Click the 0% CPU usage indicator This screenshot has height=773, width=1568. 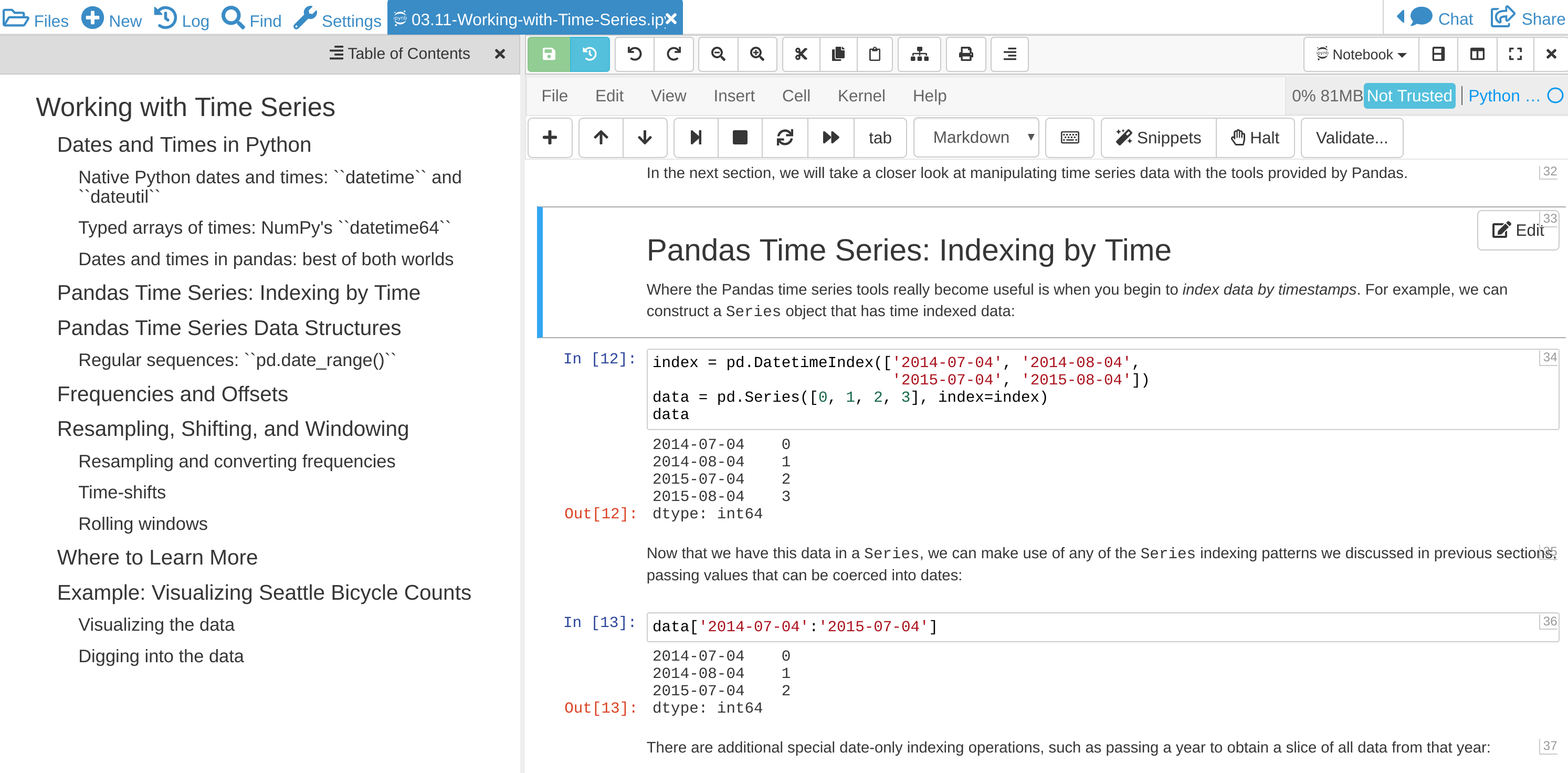[x=1302, y=96]
